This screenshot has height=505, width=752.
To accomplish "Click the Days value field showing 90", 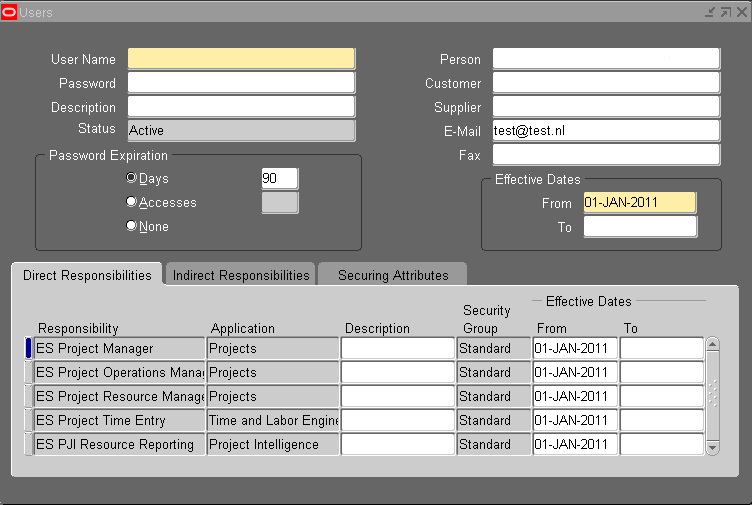I will tap(280, 178).
